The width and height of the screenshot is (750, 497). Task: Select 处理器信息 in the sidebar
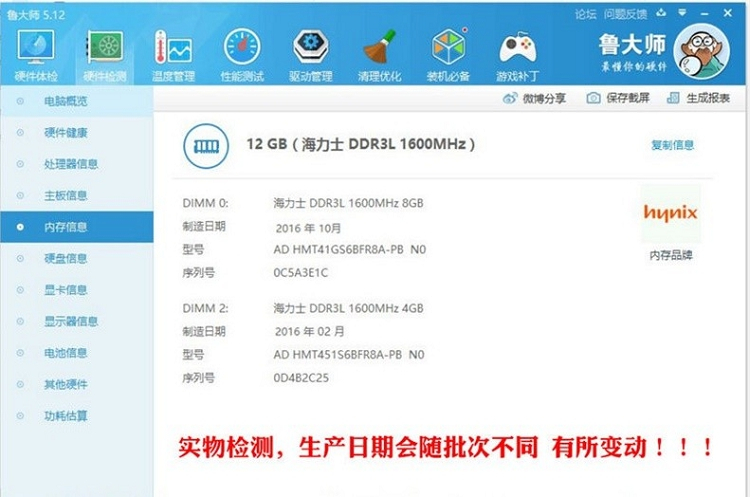pos(77,164)
